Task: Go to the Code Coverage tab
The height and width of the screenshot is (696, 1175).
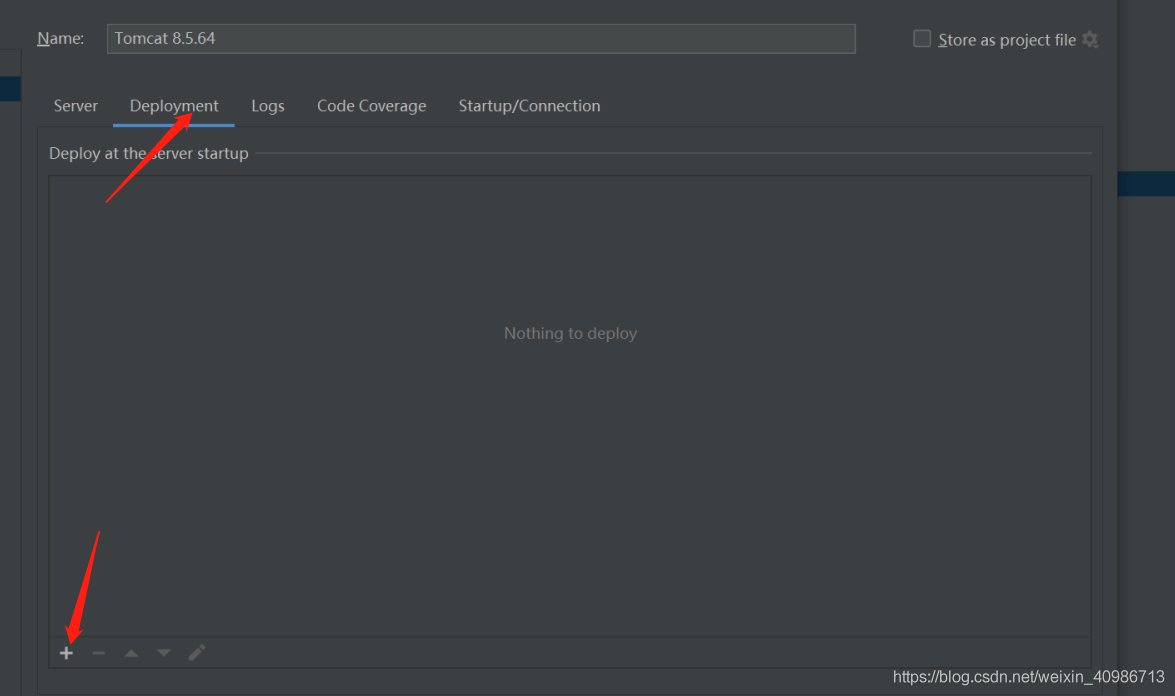Action: click(x=371, y=106)
